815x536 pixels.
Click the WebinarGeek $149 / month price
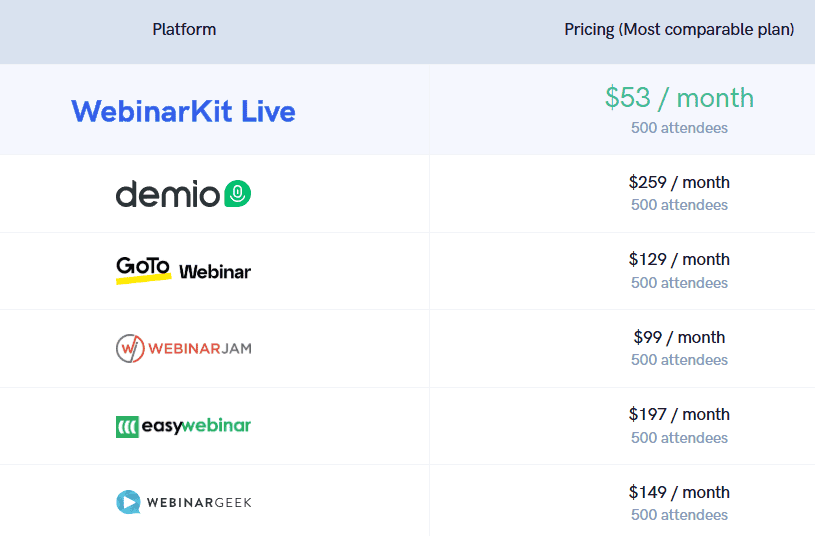[x=679, y=492]
